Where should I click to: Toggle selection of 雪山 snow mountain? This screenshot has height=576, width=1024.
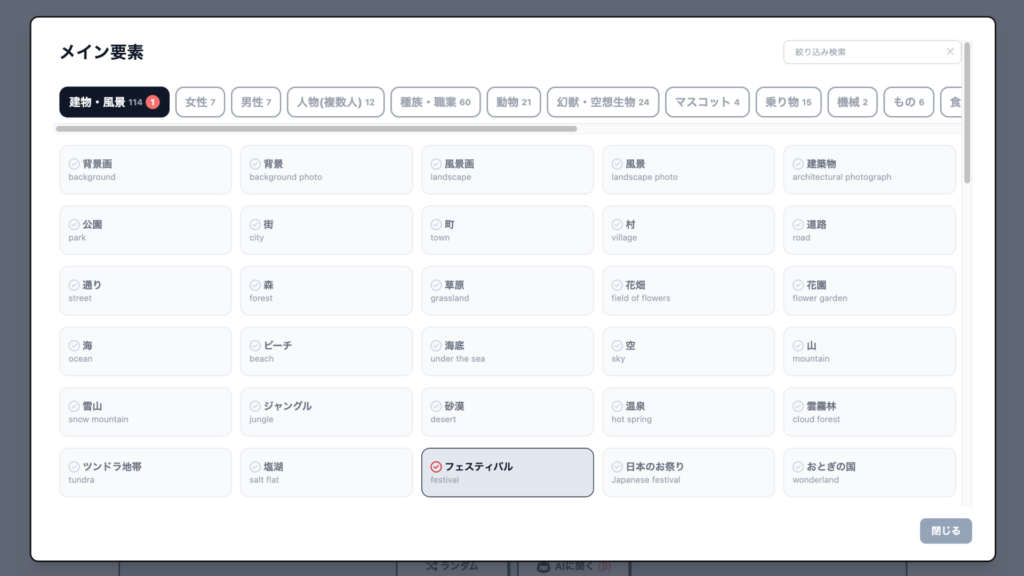coord(145,411)
